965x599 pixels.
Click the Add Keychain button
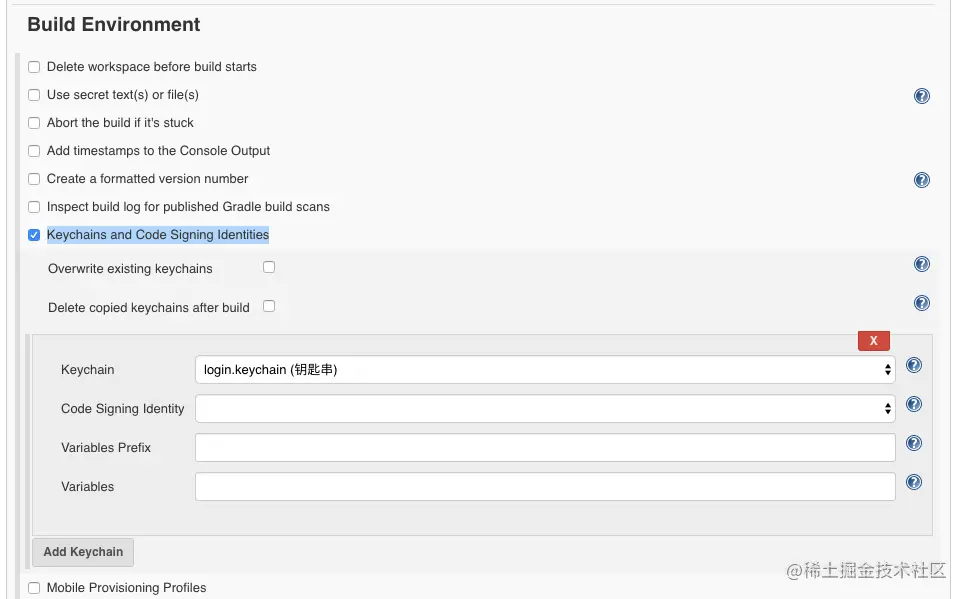point(83,552)
